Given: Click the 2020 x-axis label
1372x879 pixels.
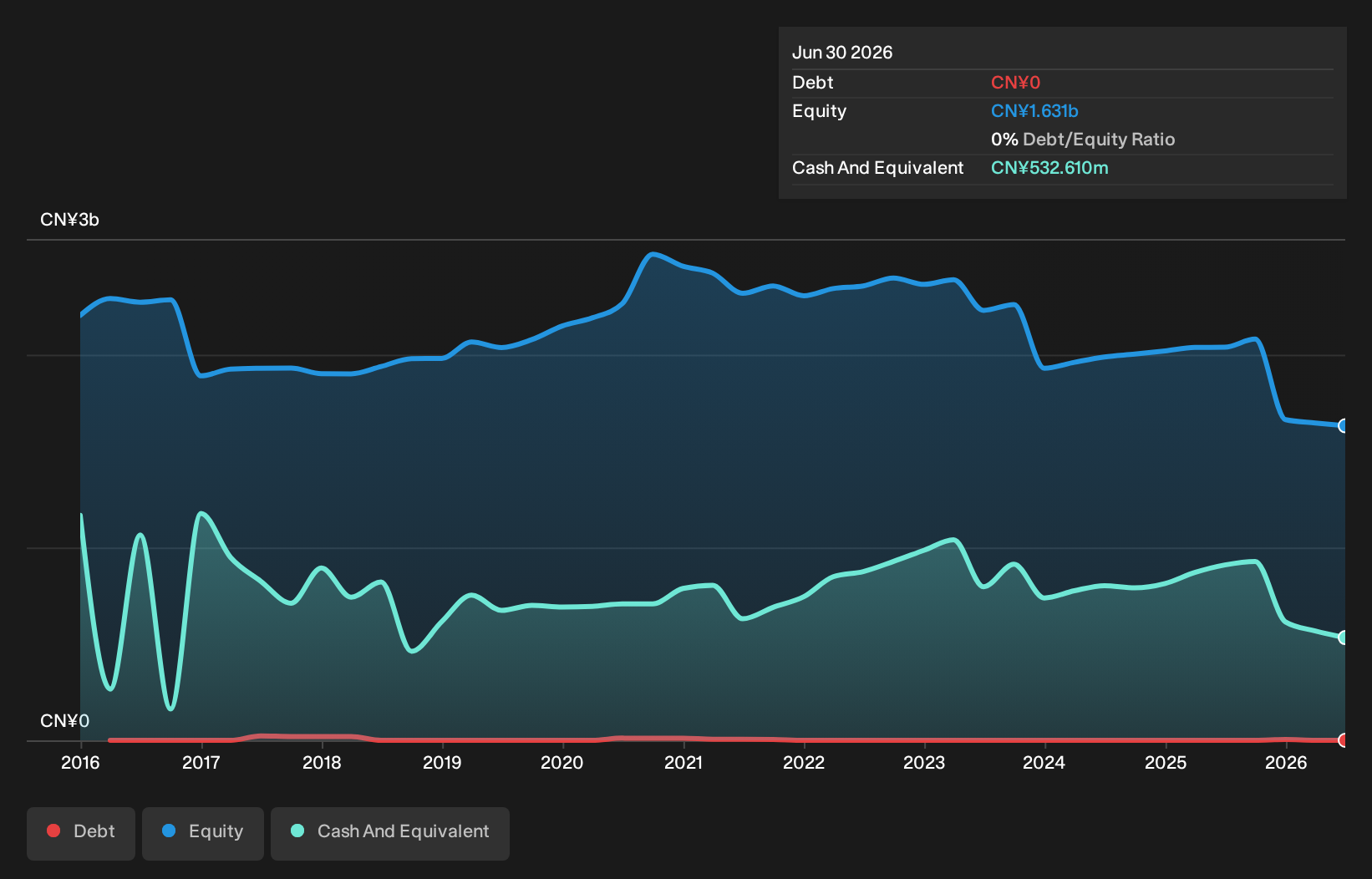Looking at the screenshot, I should (562, 762).
